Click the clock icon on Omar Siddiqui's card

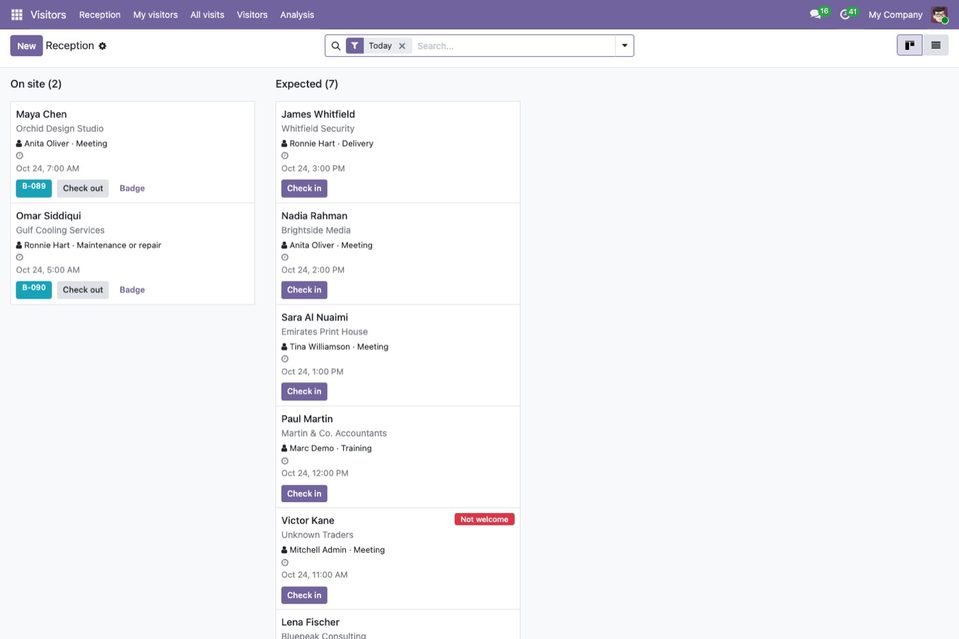(x=20, y=257)
